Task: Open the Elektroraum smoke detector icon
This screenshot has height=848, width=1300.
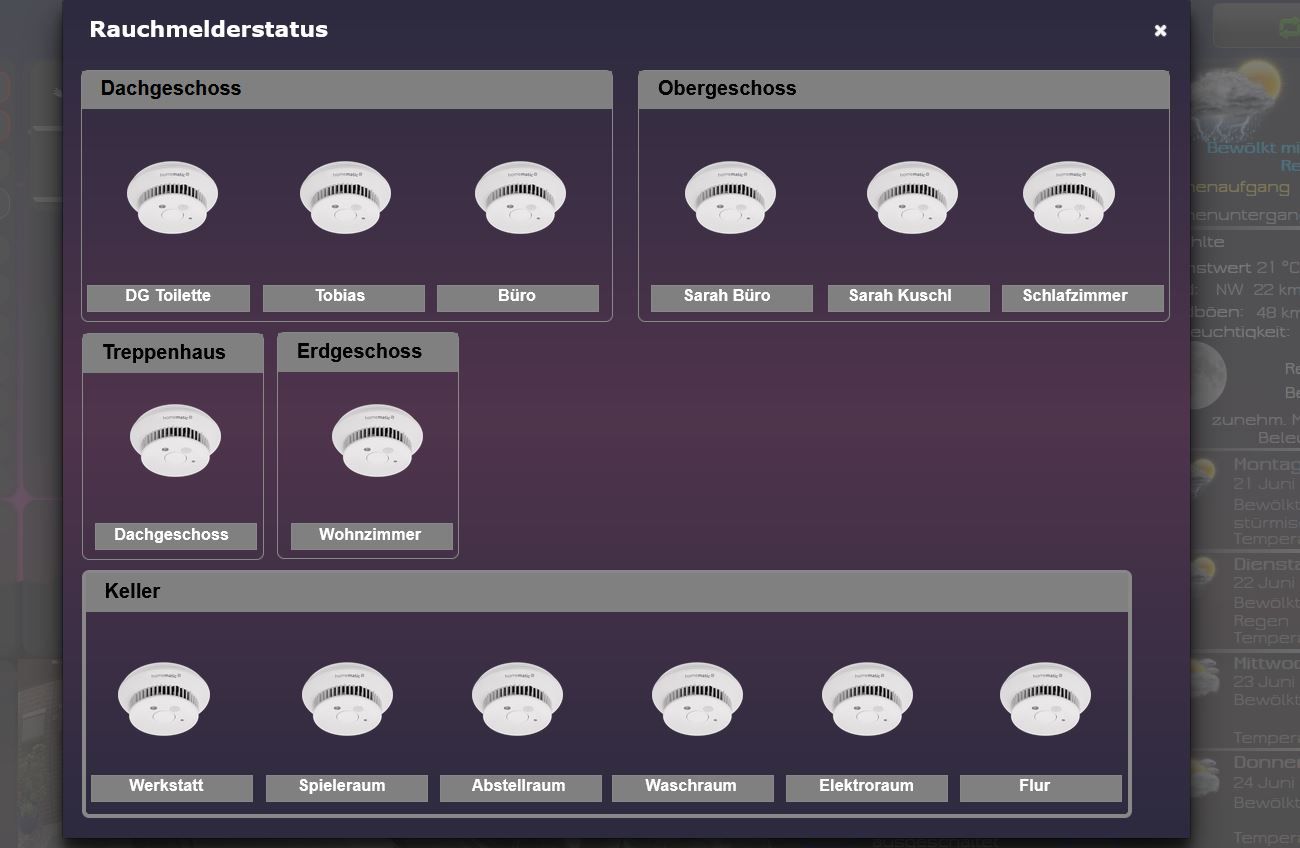Action: point(867,698)
